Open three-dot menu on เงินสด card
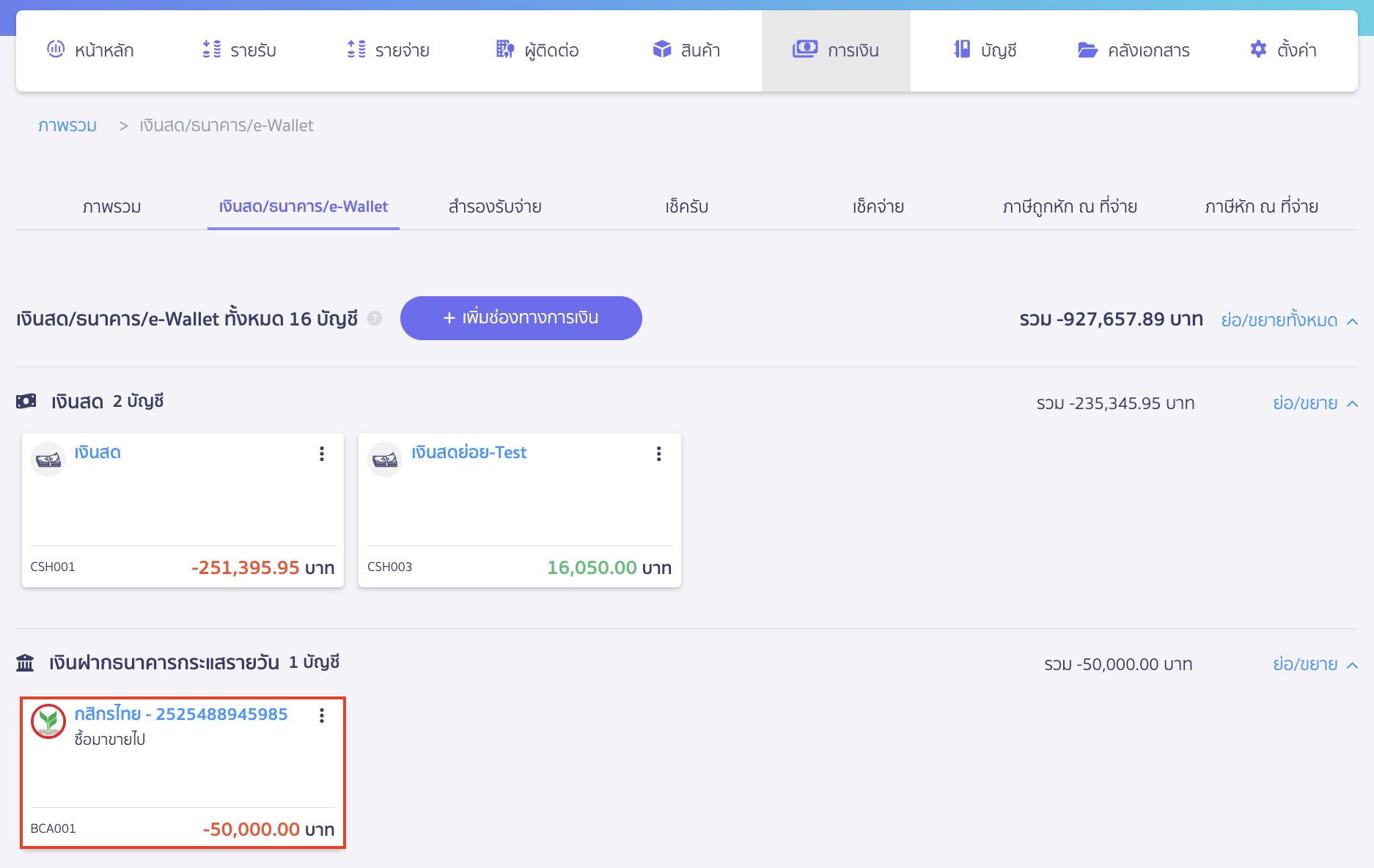This screenshot has height=868, width=1374. click(322, 454)
